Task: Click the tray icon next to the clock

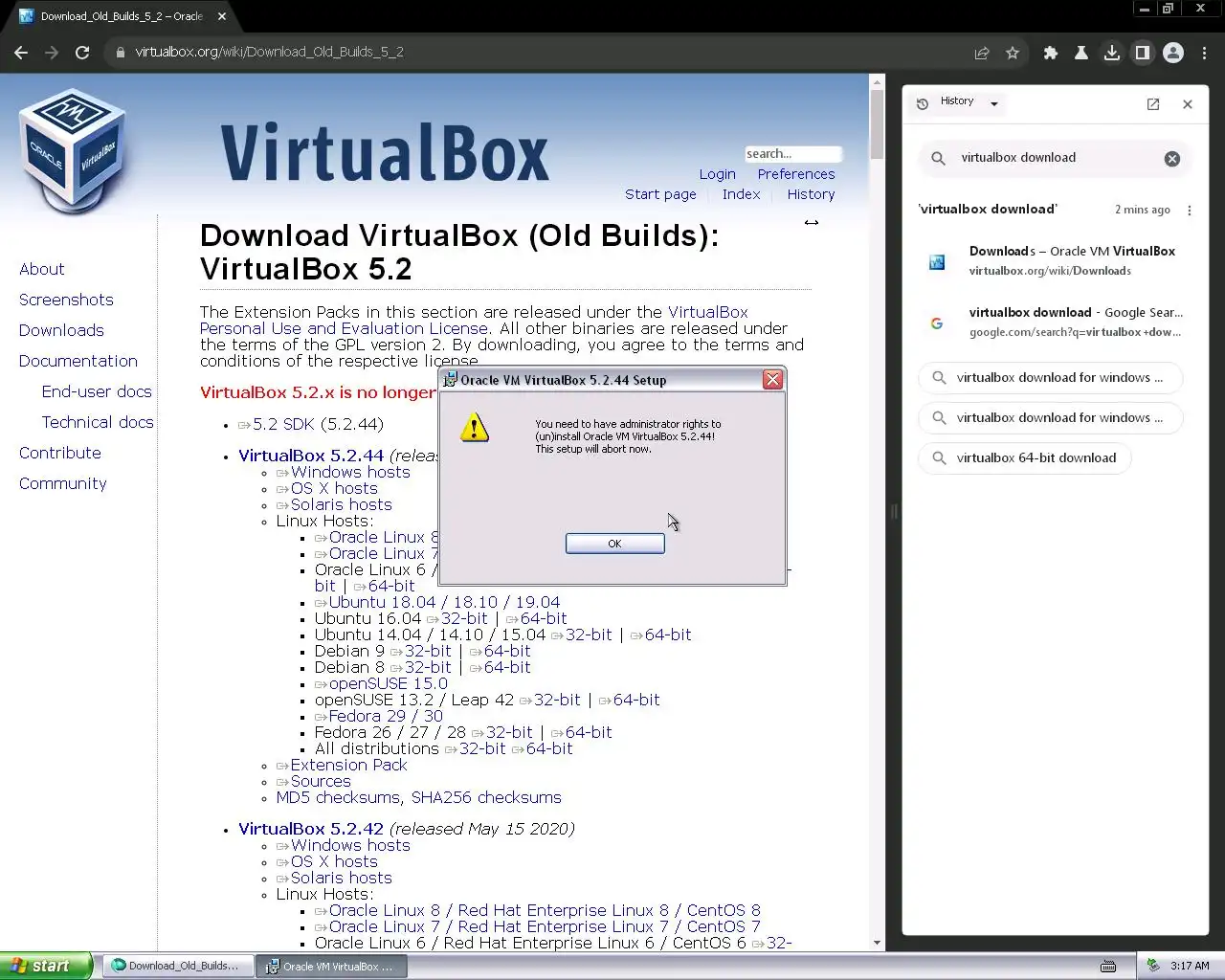Action: tap(1153, 966)
